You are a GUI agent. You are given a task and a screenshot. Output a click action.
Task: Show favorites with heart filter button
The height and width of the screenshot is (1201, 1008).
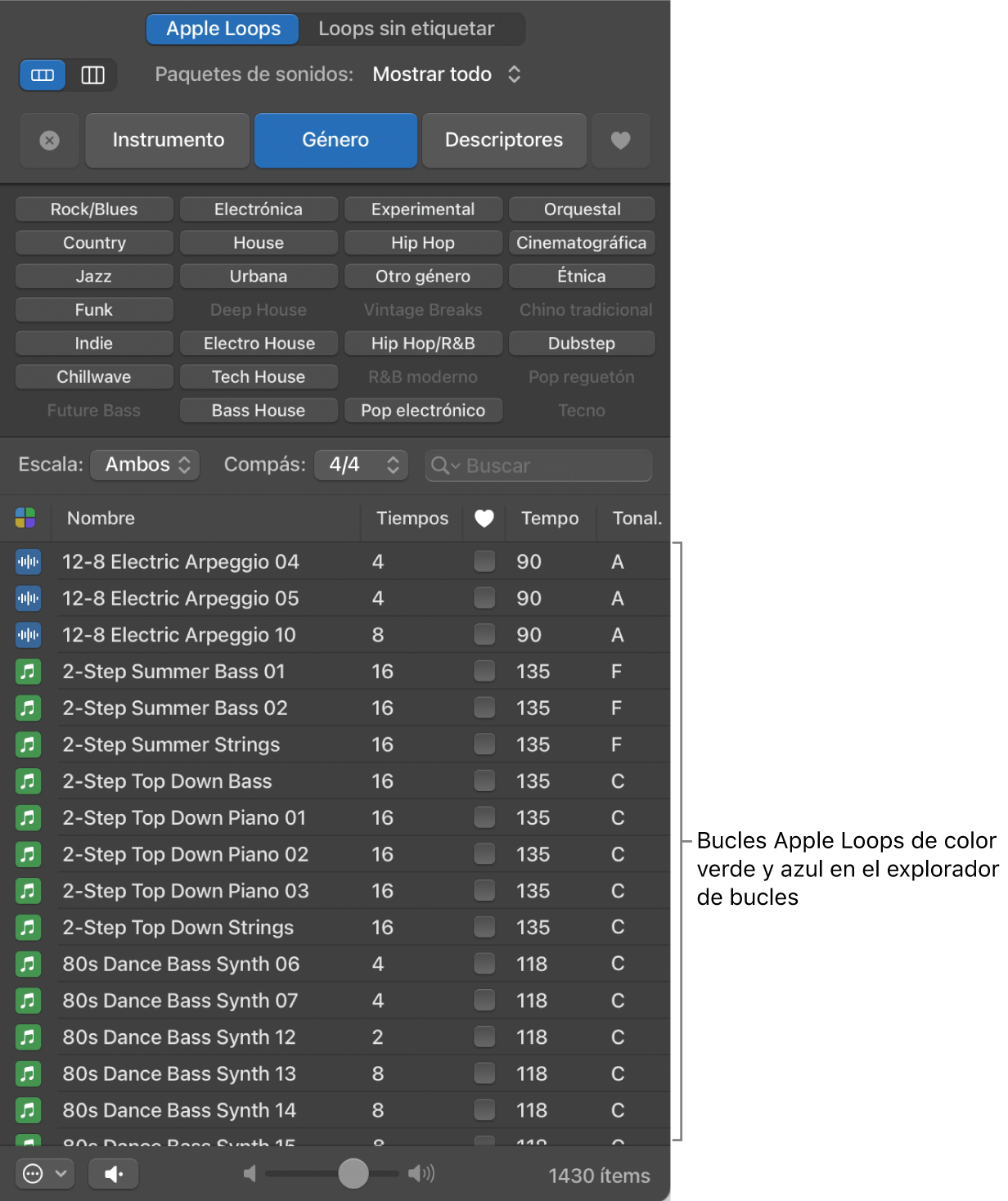pyautogui.click(x=621, y=141)
